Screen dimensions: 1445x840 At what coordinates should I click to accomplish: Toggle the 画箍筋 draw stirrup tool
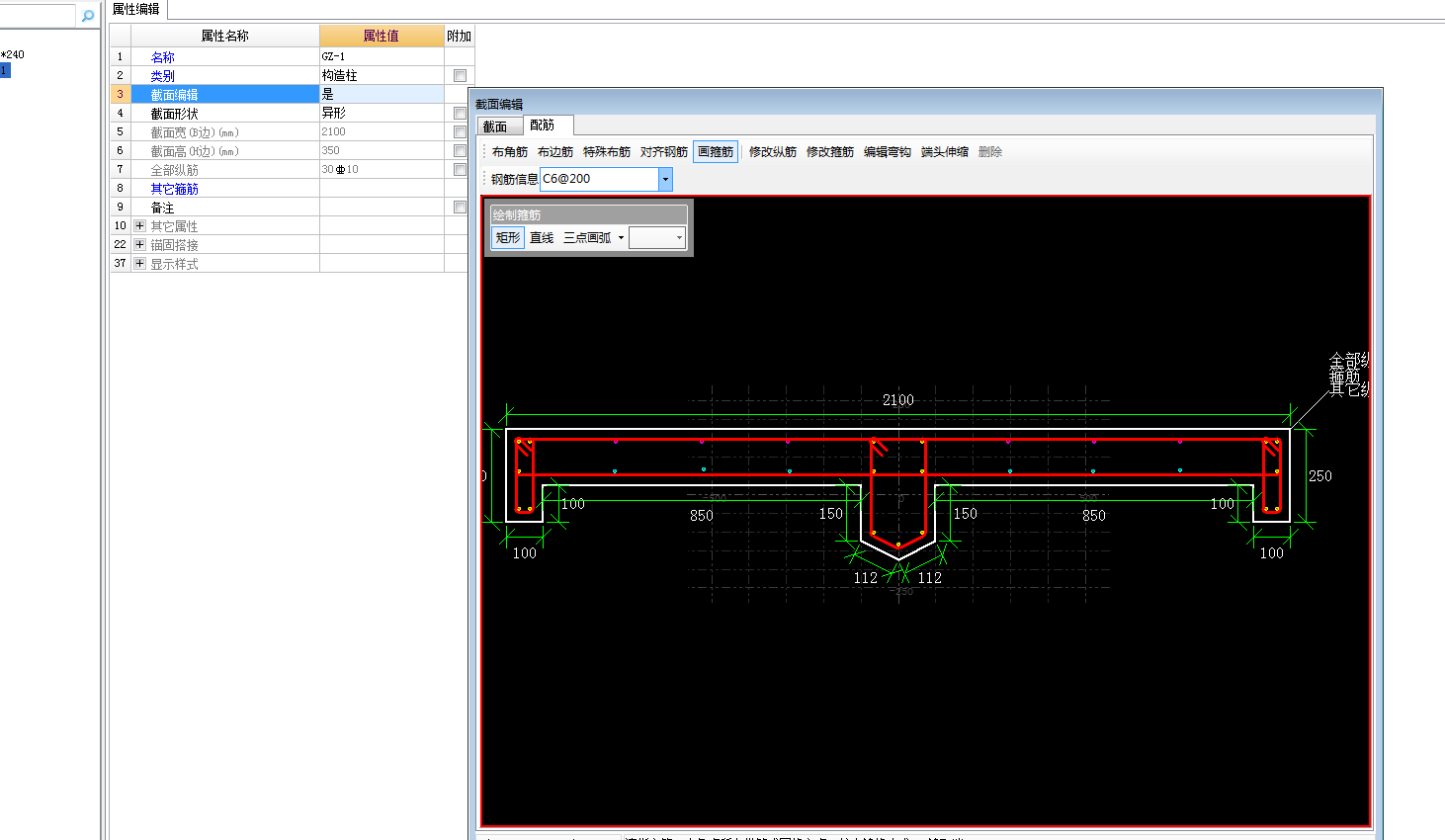[x=716, y=152]
